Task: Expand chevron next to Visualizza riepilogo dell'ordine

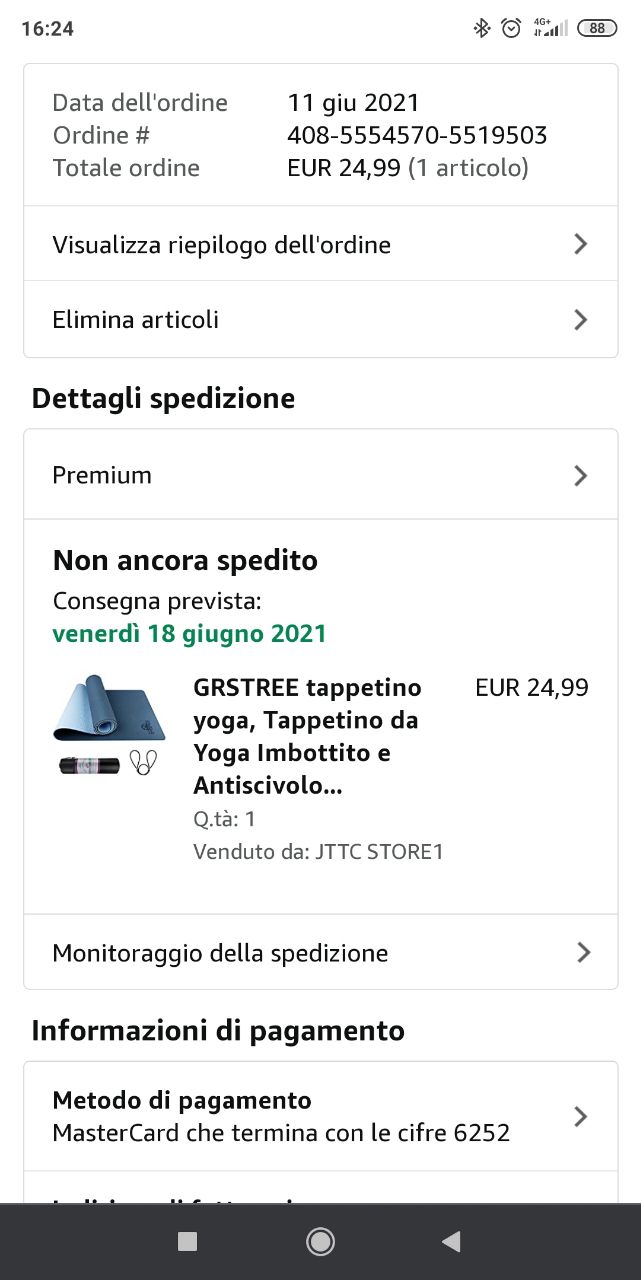Action: point(581,244)
